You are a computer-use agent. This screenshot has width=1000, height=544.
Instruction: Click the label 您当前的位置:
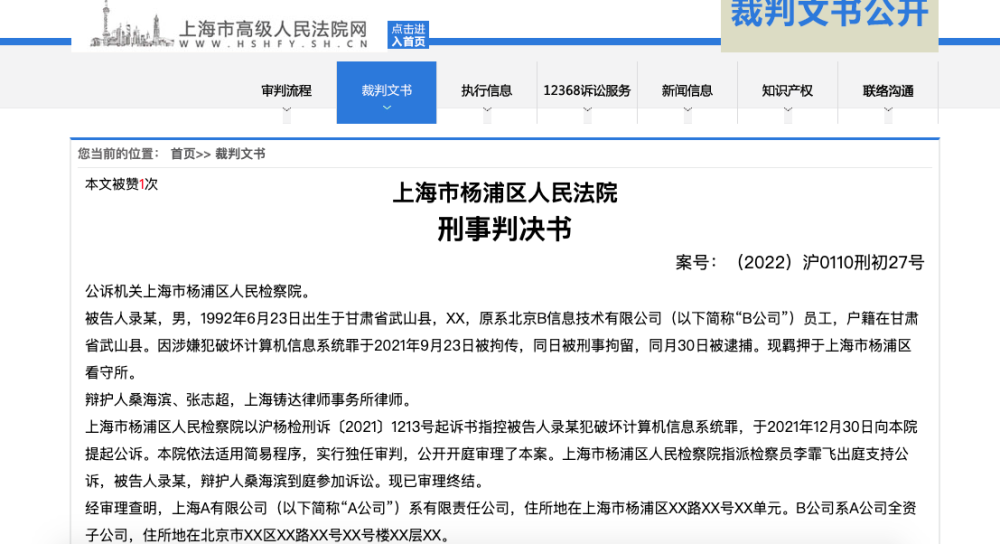(x=119, y=154)
